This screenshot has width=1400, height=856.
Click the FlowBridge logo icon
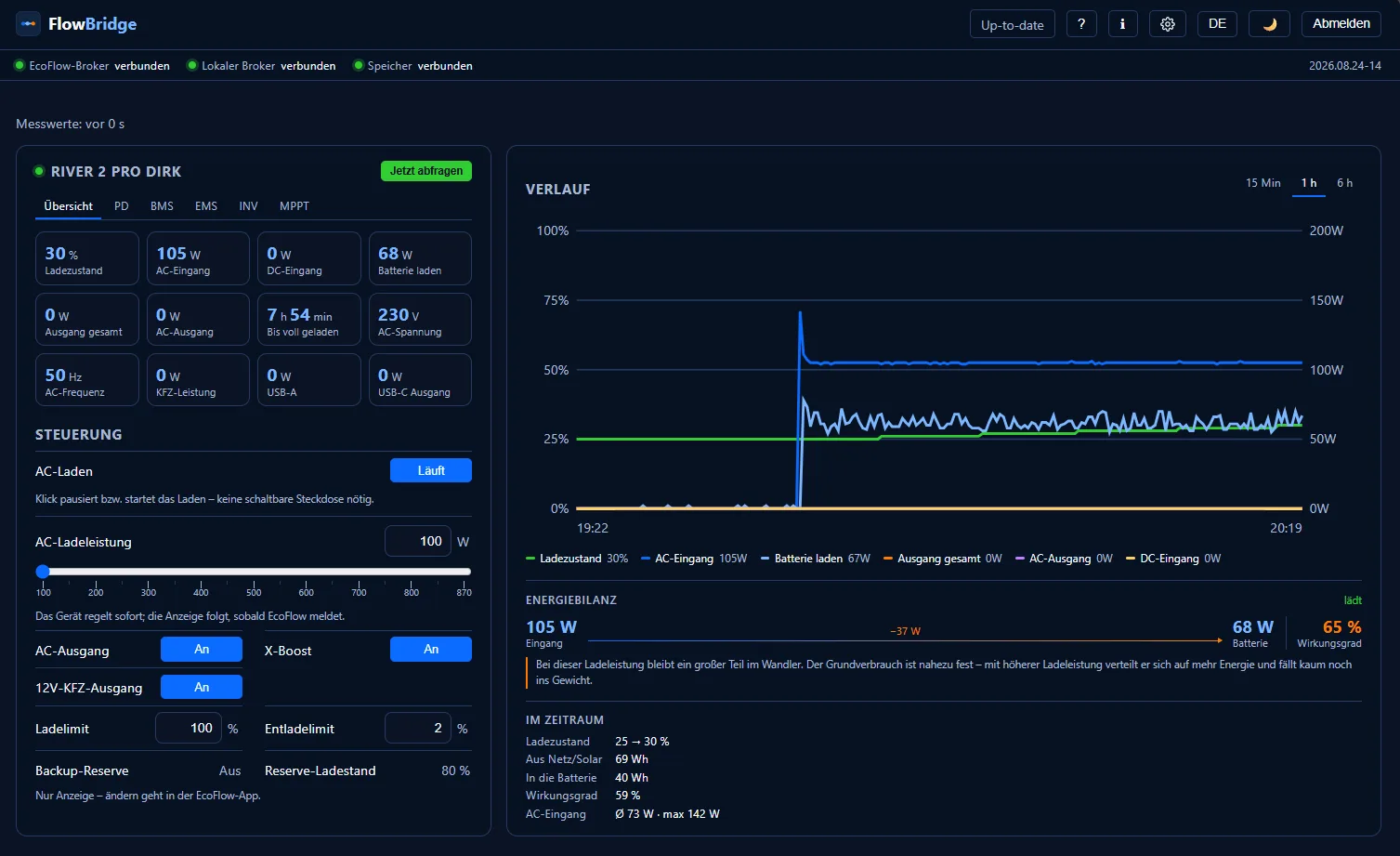29,24
